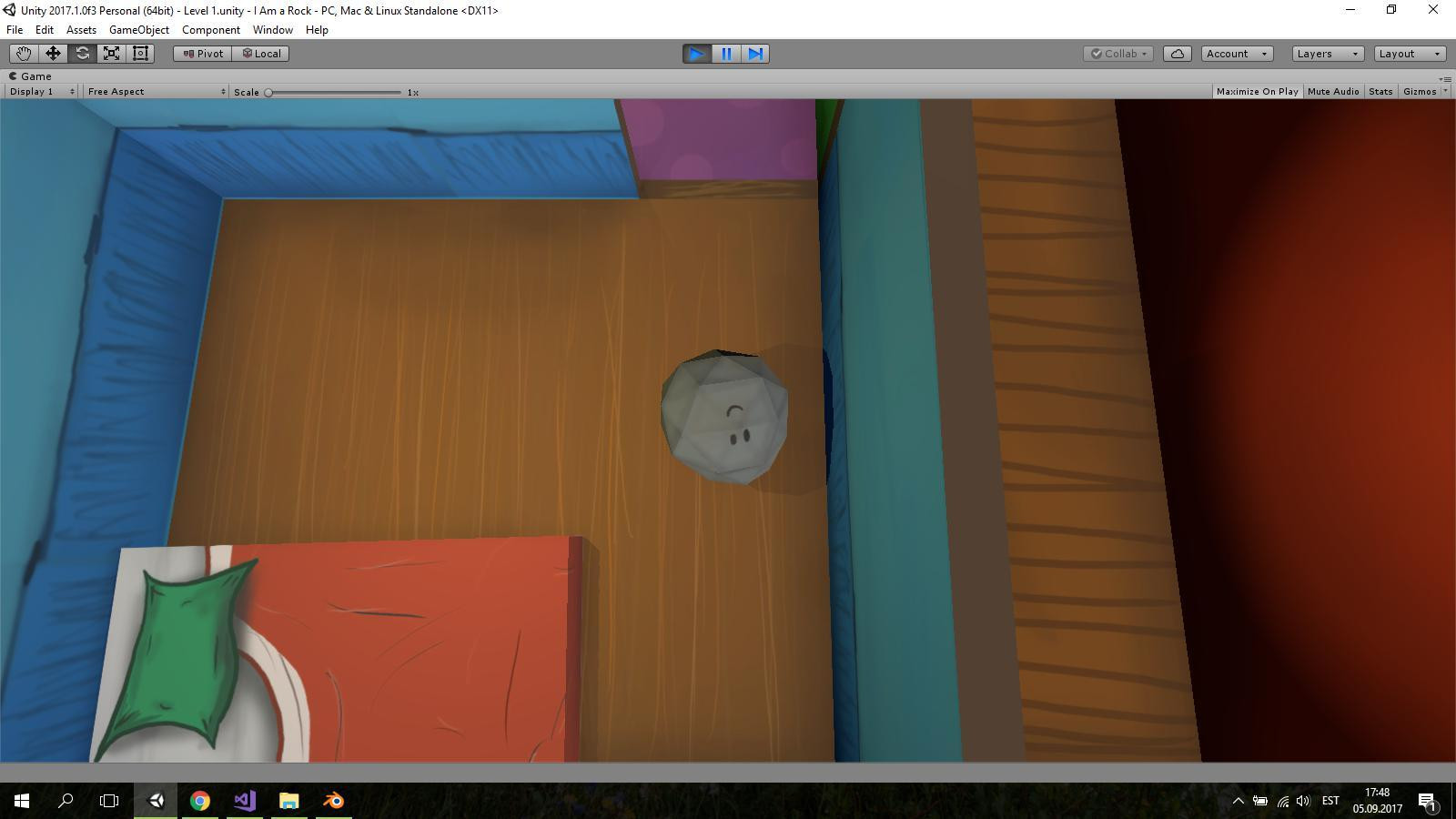Open Windows Start menu
Screen dimensions: 1456x819
click(x=22, y=801)
